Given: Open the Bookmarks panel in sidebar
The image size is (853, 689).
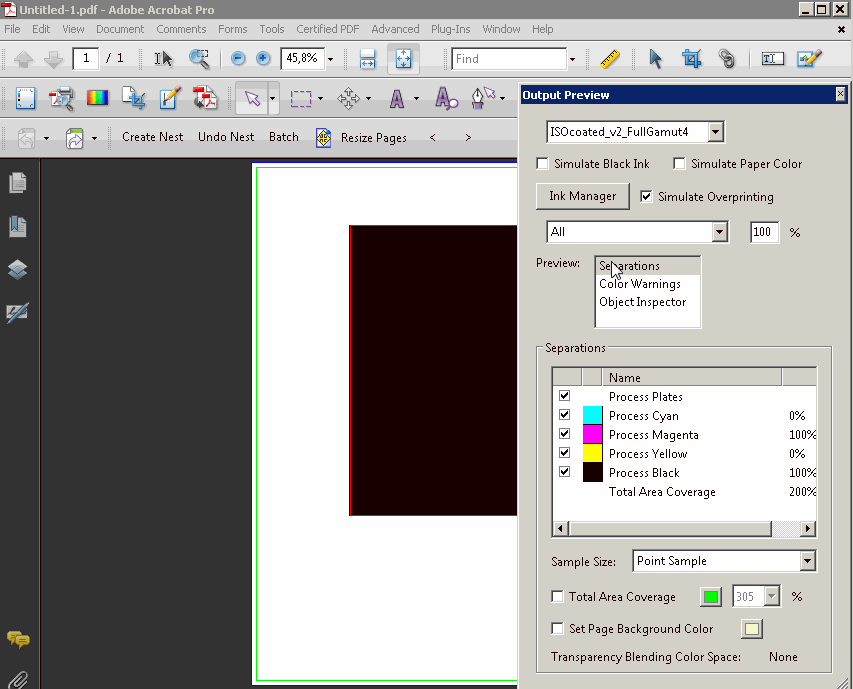Looking at the screenshot, I should click(17, 227).
